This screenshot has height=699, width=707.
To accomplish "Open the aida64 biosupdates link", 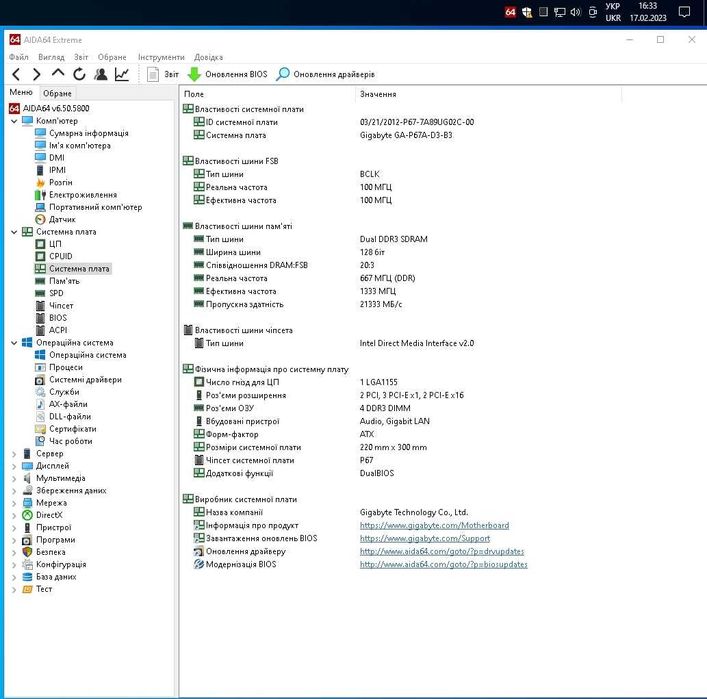I will pyautogui.click(x=443, y=565).
